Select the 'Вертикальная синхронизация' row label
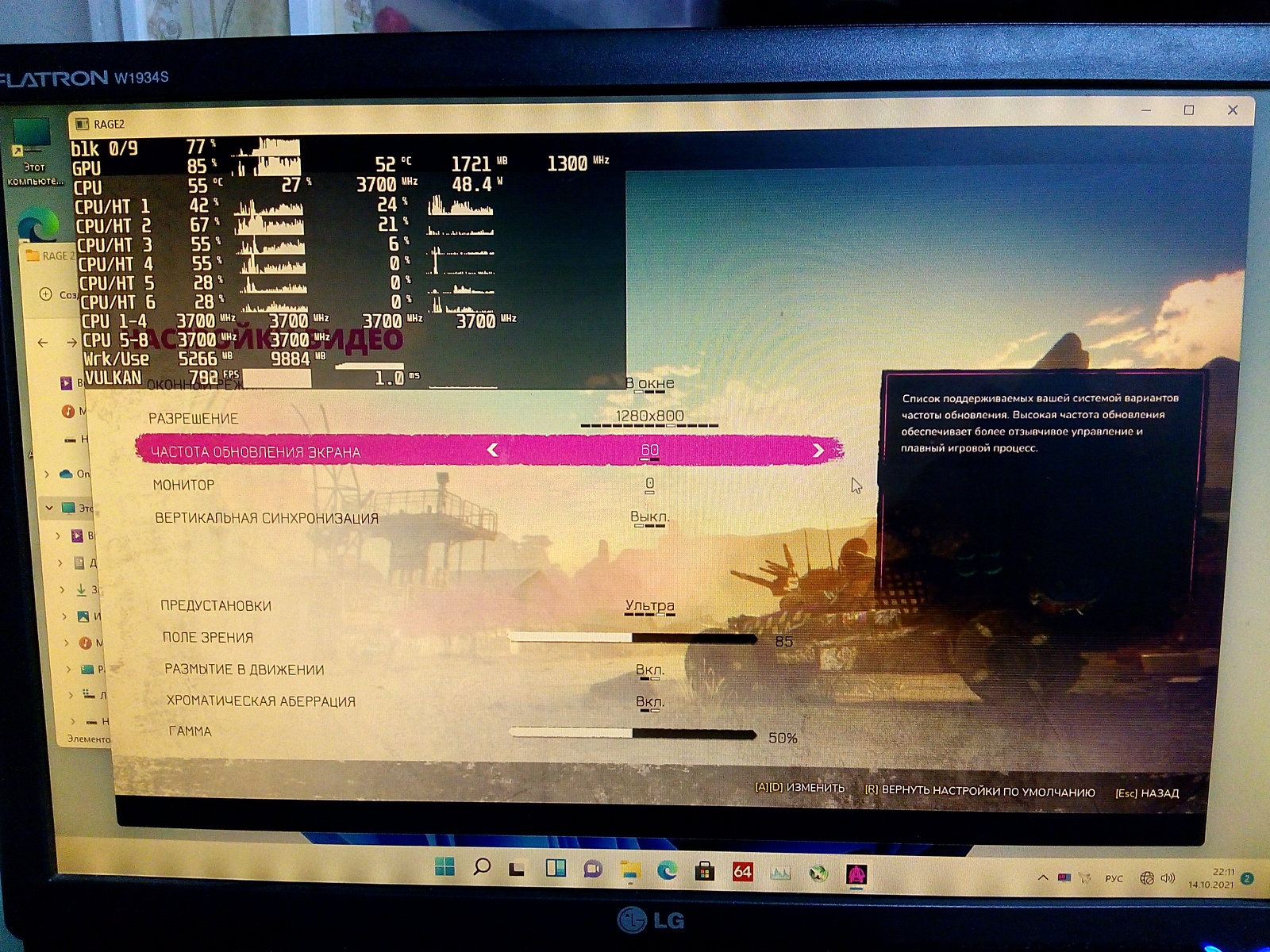 [x=267, y=518]
